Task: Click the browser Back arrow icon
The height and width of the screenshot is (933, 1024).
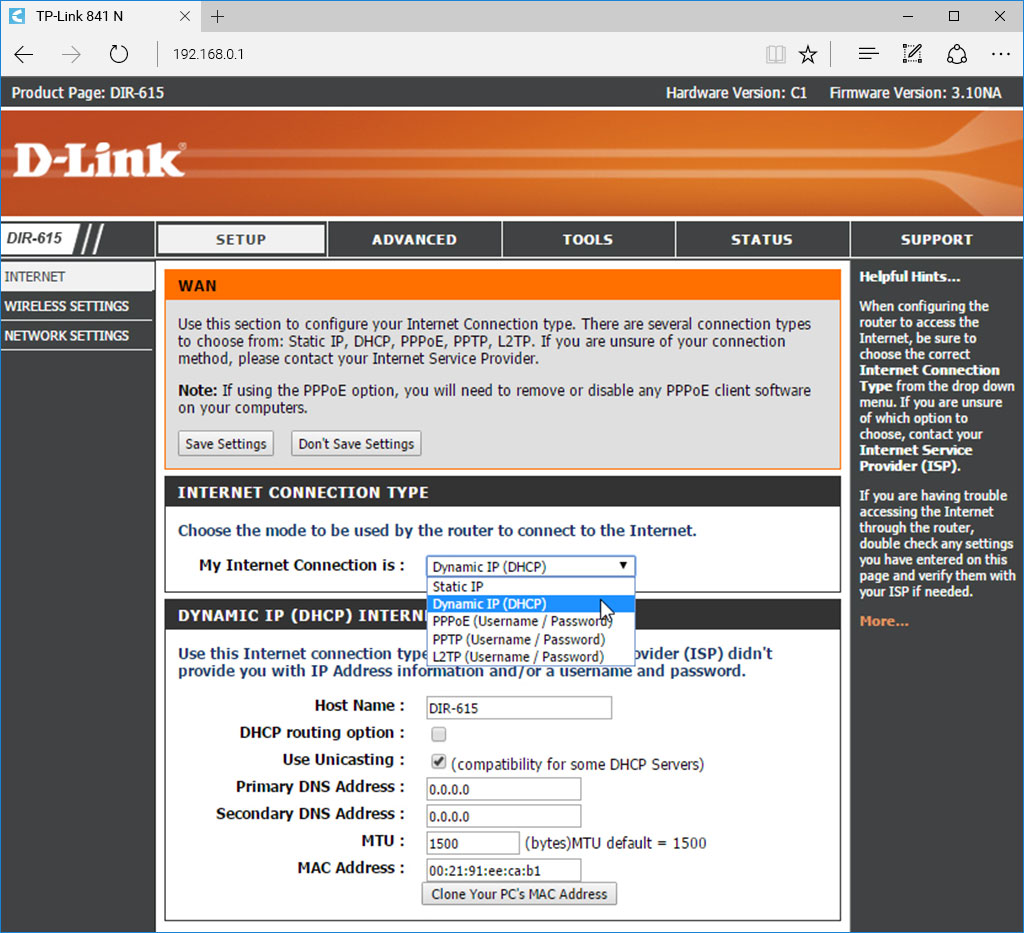Action: [24, 54]
